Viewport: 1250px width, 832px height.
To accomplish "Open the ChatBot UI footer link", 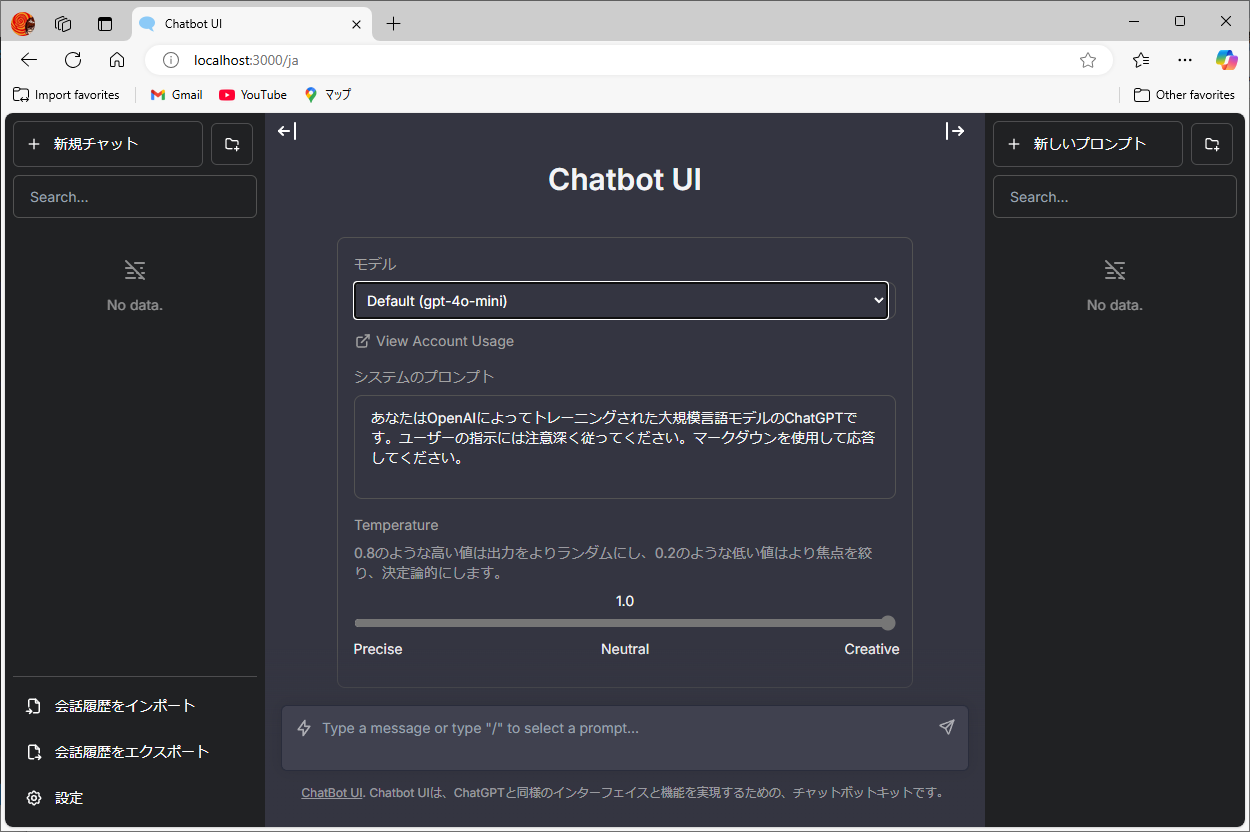I will [332, 793].
